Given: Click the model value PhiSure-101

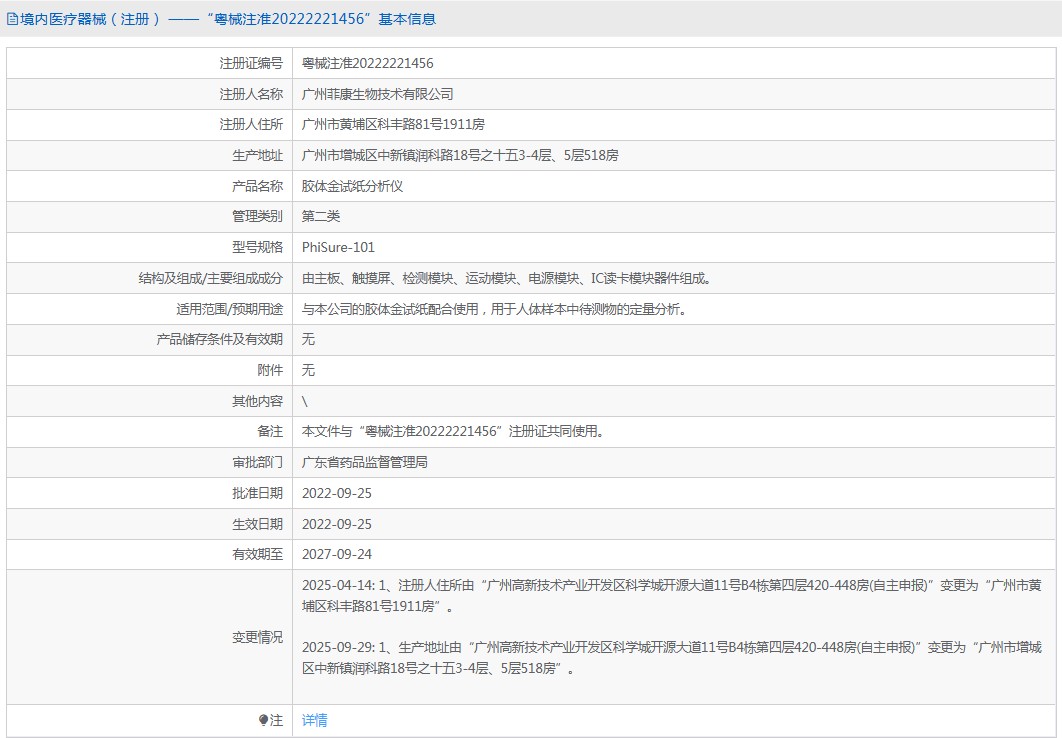Looking at the screenshot, I should tap(338, 248).
